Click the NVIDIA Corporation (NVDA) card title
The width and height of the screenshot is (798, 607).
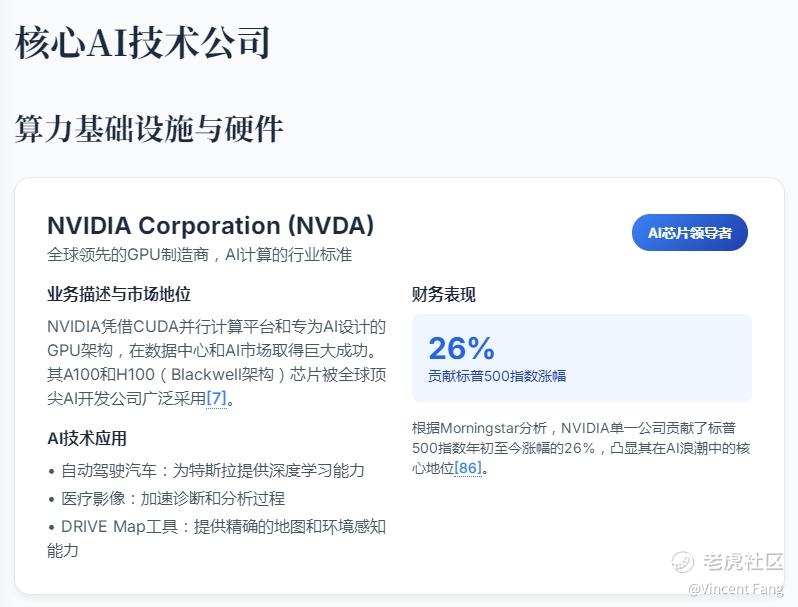pyautogui.click(x=210, y=225)
